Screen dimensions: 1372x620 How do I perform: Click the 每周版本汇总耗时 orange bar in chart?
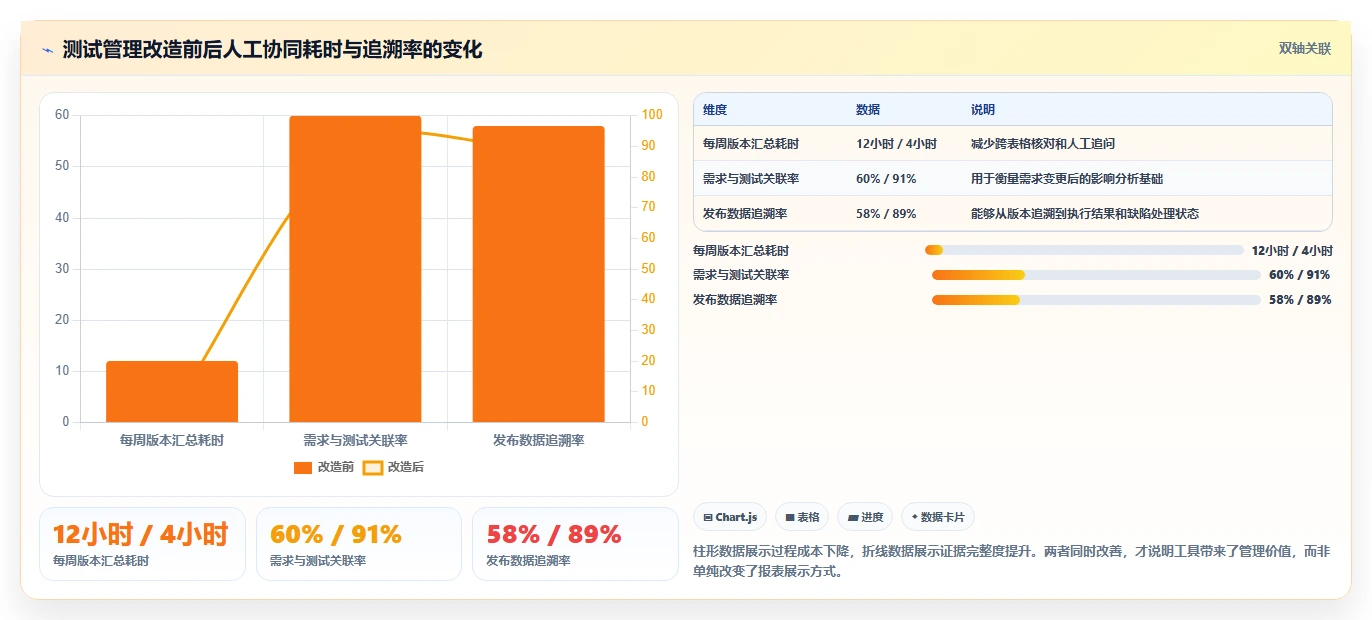172,391
